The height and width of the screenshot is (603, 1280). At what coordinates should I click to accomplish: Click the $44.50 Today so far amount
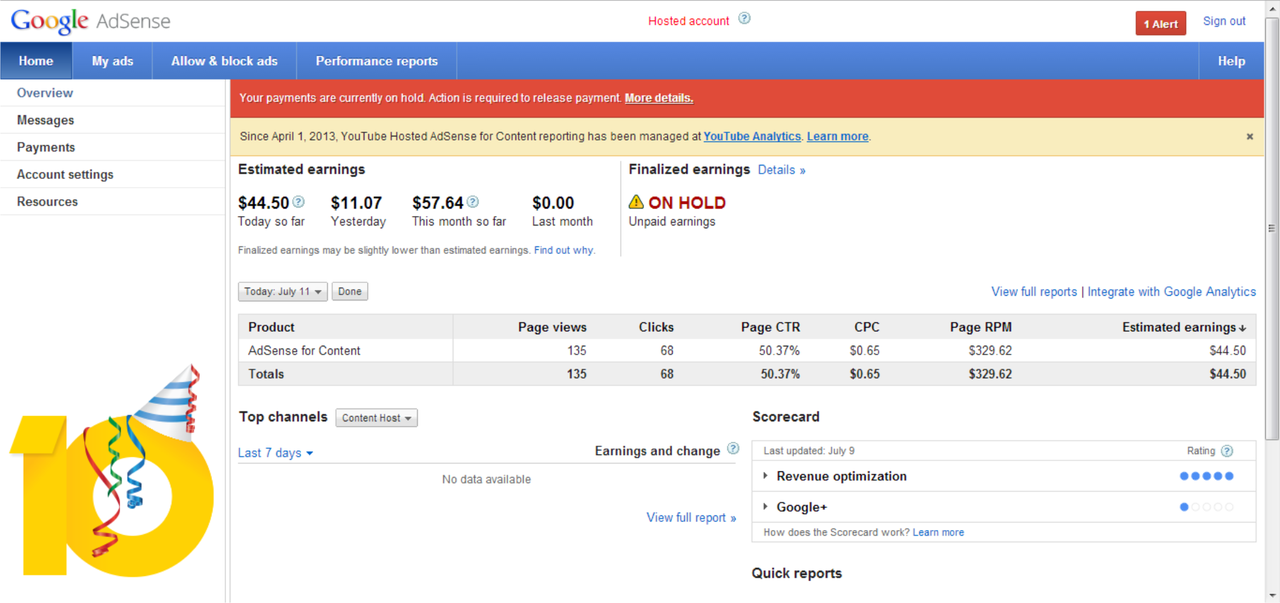(x=264, y=203)
